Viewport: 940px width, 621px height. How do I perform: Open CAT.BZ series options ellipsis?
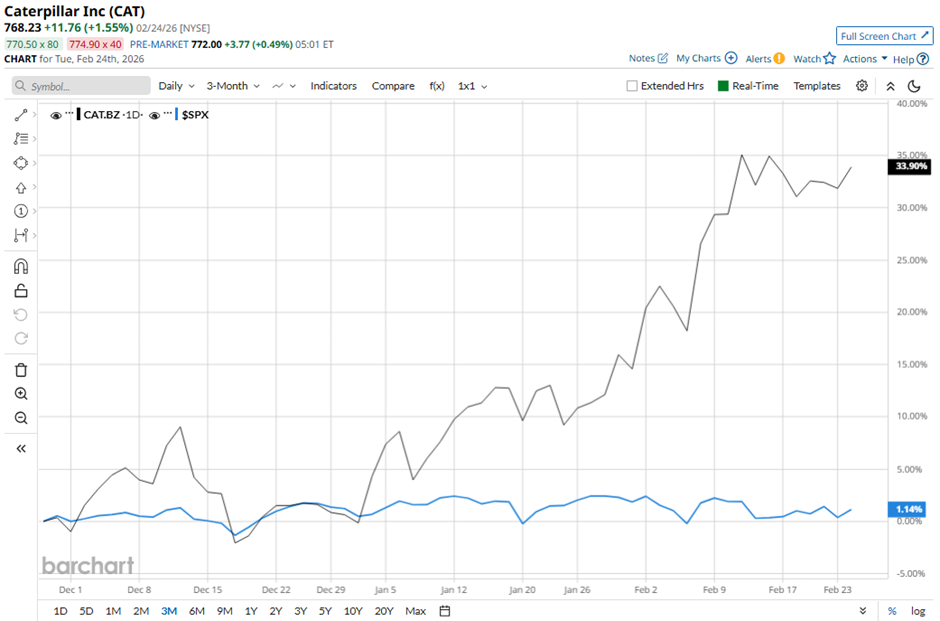[69, 113]
